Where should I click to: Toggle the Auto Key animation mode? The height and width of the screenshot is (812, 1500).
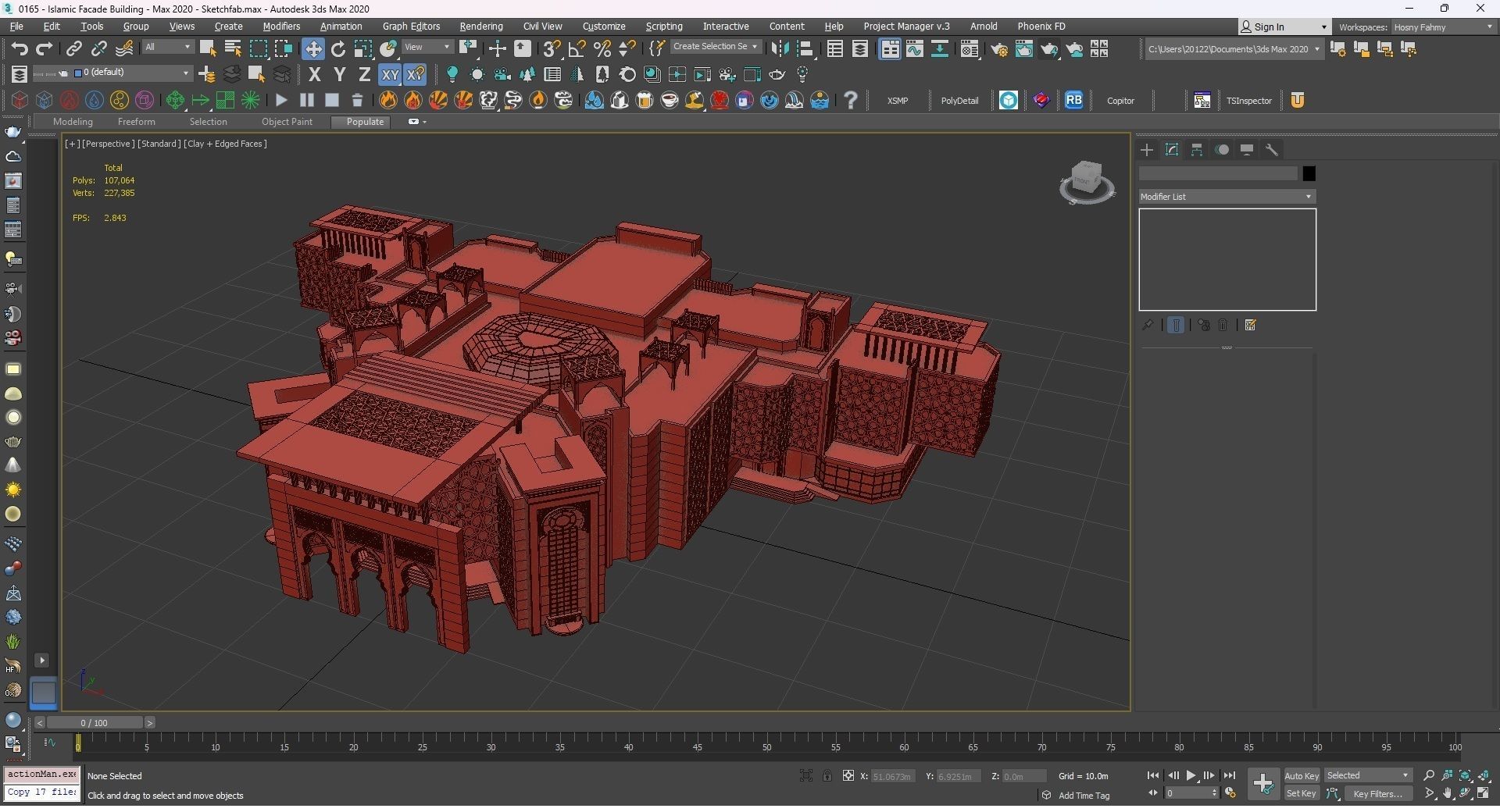tap(1302, 775)
